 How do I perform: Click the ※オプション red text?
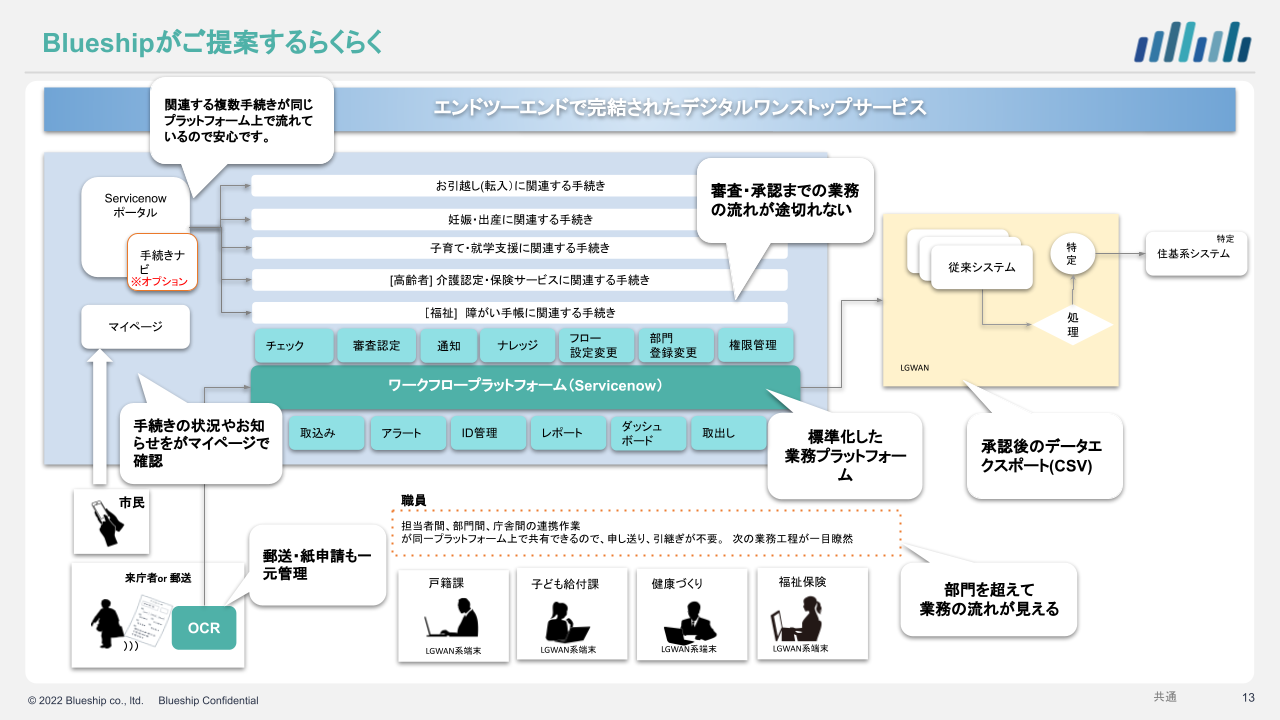click(x=159, y=282)
